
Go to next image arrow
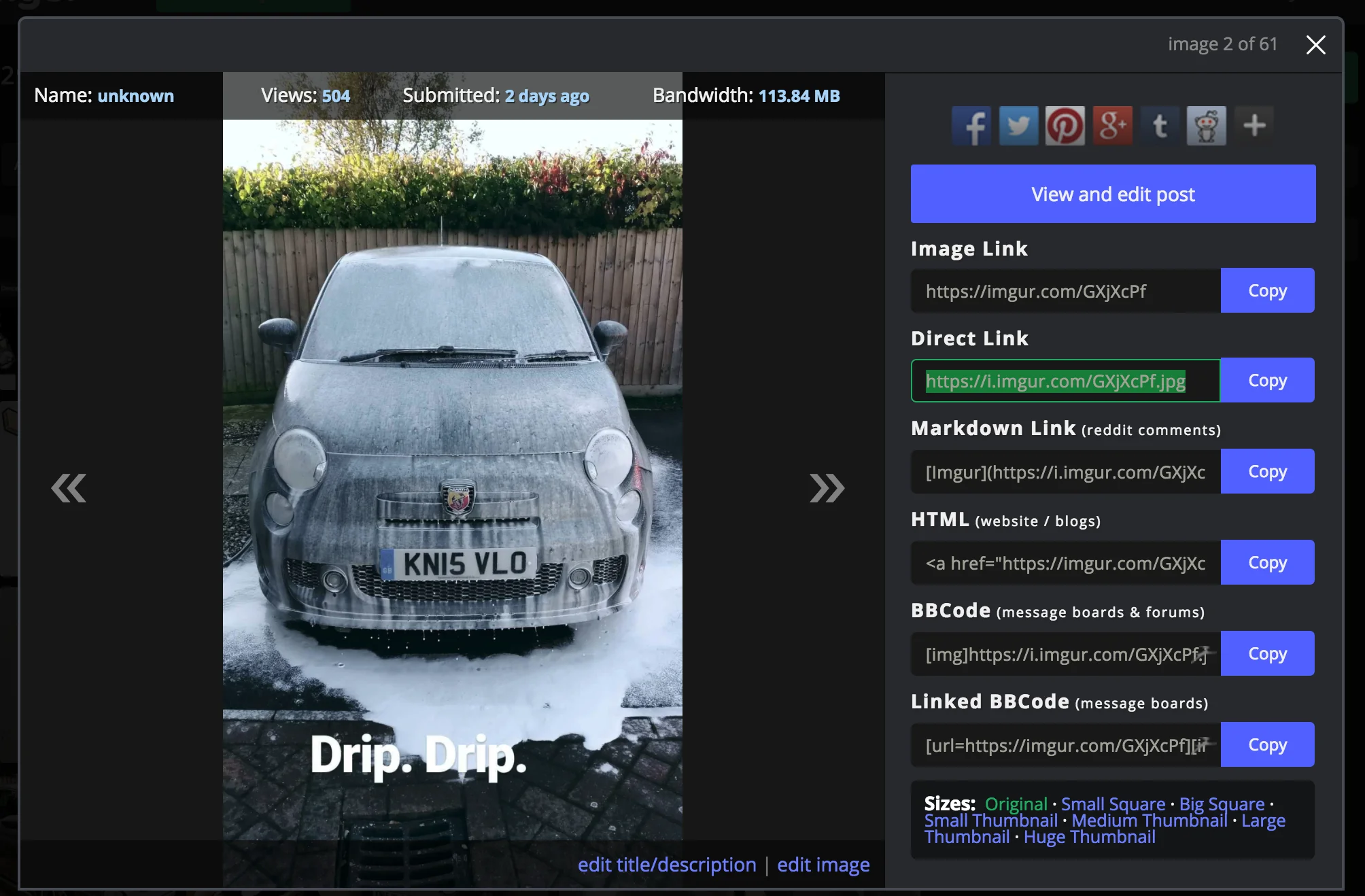tap(827, 488)
